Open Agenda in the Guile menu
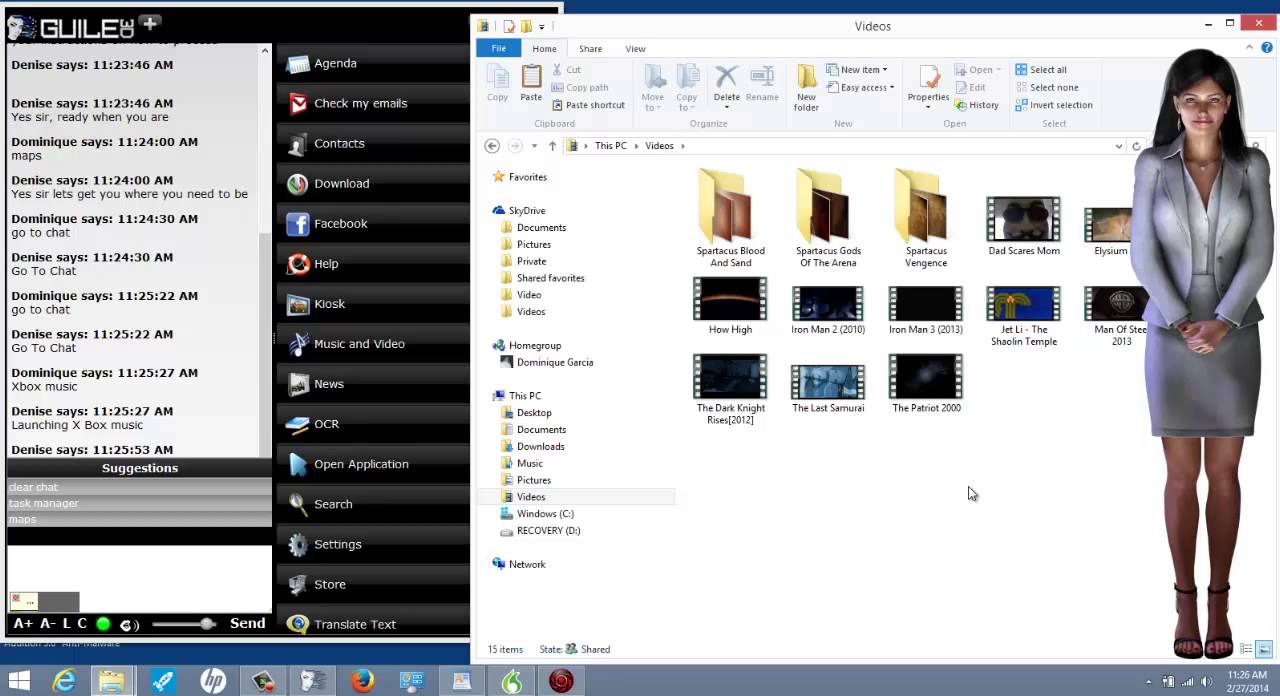The width and height of the screenshot is (1280, 696). click(372, 63)
